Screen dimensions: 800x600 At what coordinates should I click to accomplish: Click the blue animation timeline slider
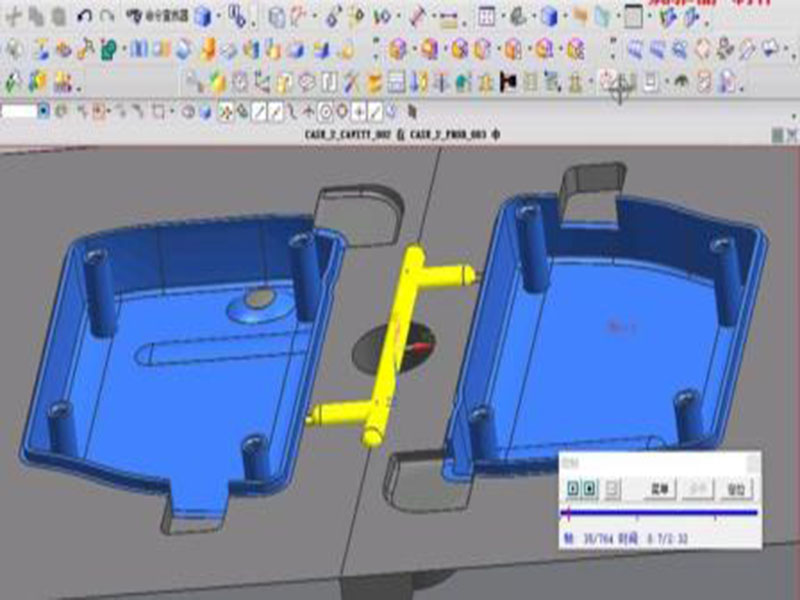click(x=660, y=513)
